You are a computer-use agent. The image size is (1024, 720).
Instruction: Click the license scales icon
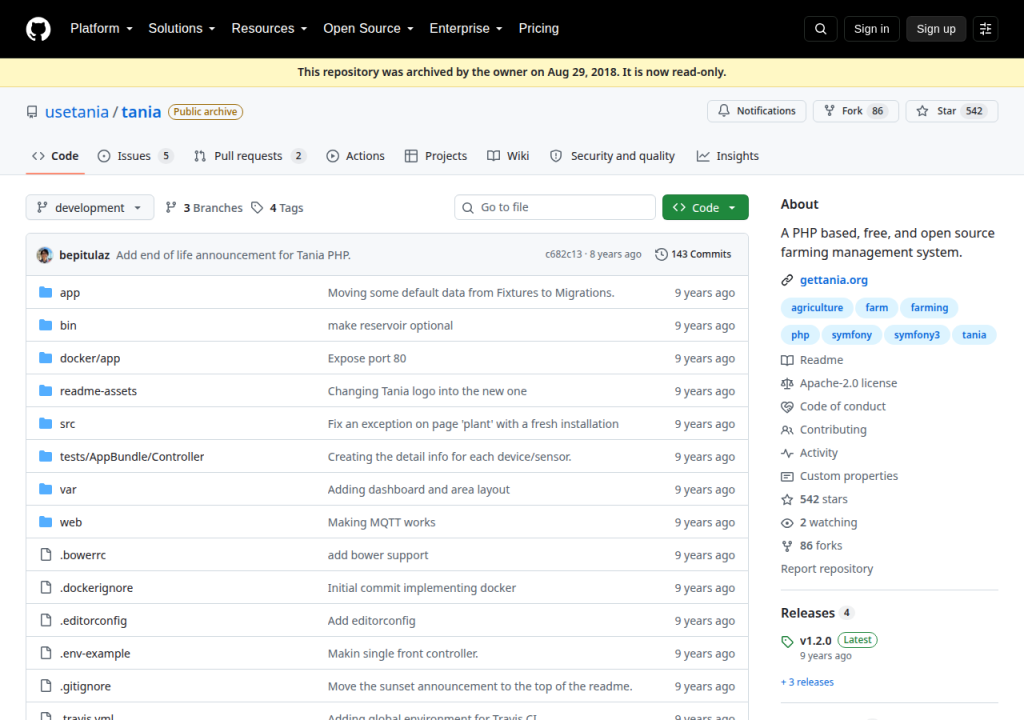[x=787, y=384]
